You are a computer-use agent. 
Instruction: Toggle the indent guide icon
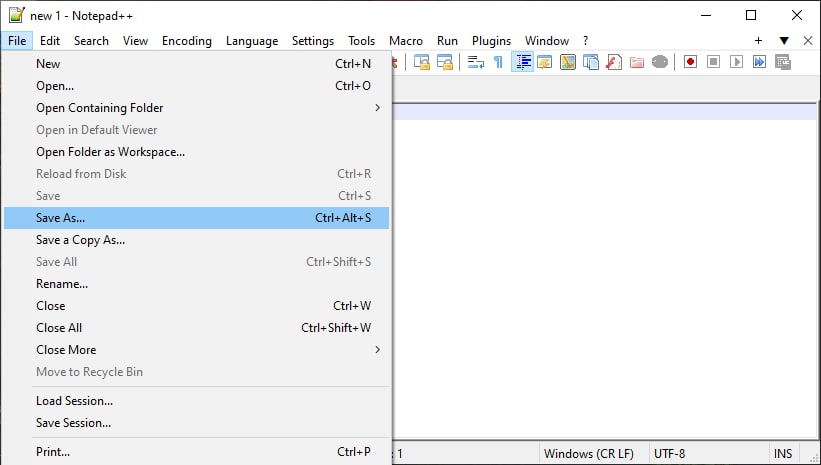[522, 62]
